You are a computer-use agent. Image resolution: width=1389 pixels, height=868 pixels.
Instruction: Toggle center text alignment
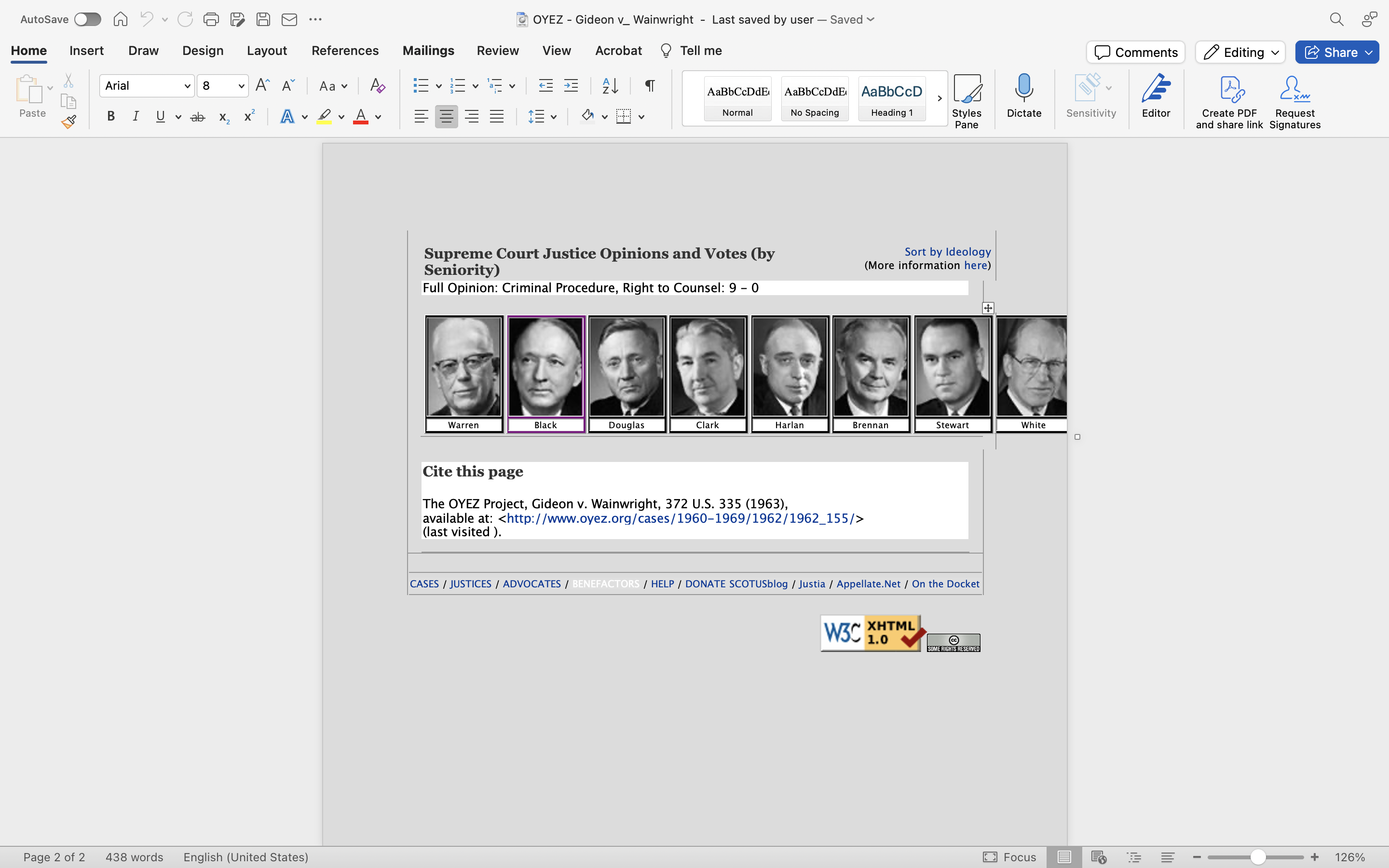tap(446, 117)
